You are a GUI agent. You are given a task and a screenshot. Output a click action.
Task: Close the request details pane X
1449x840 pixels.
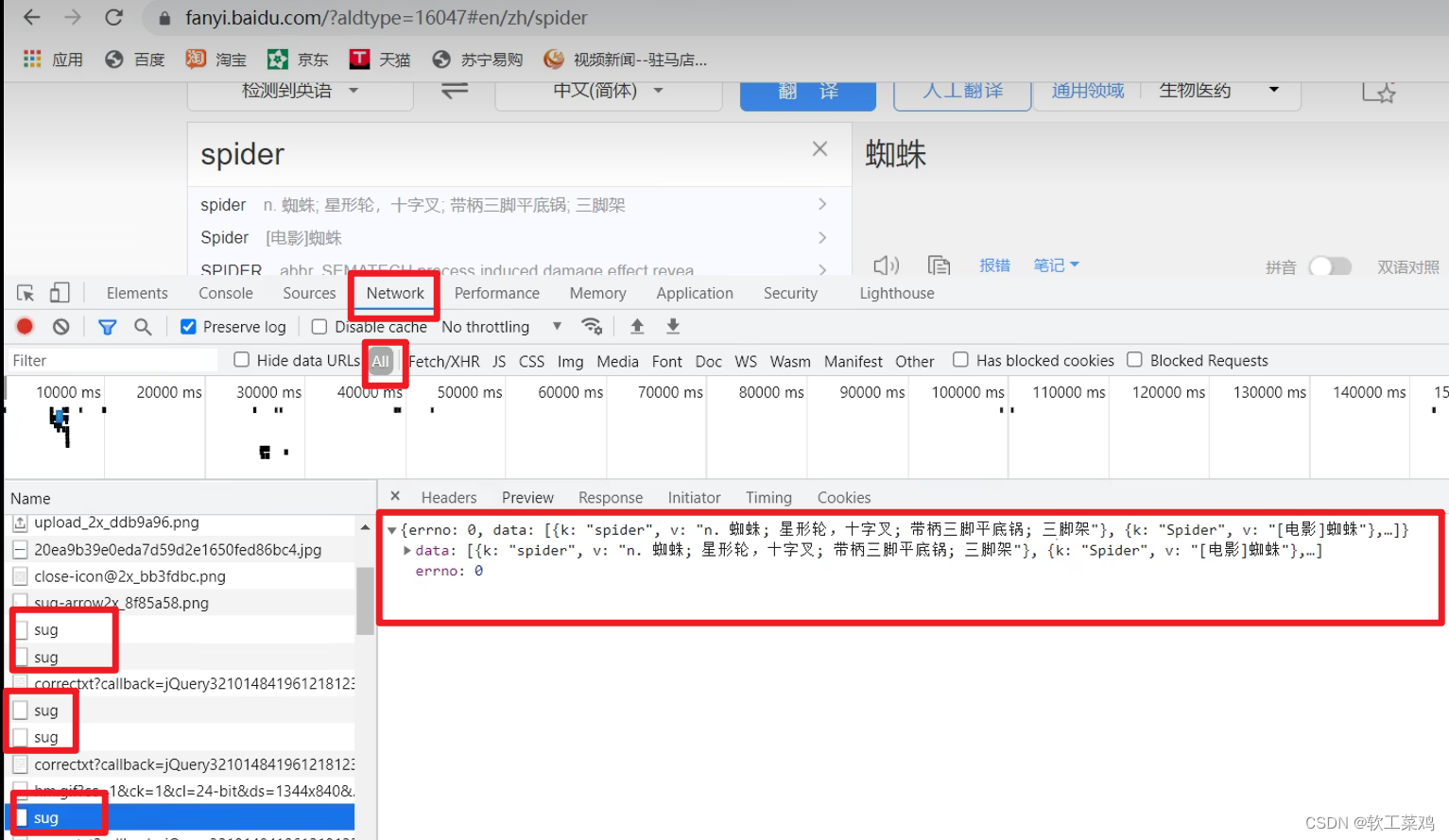tap(395, 496)
